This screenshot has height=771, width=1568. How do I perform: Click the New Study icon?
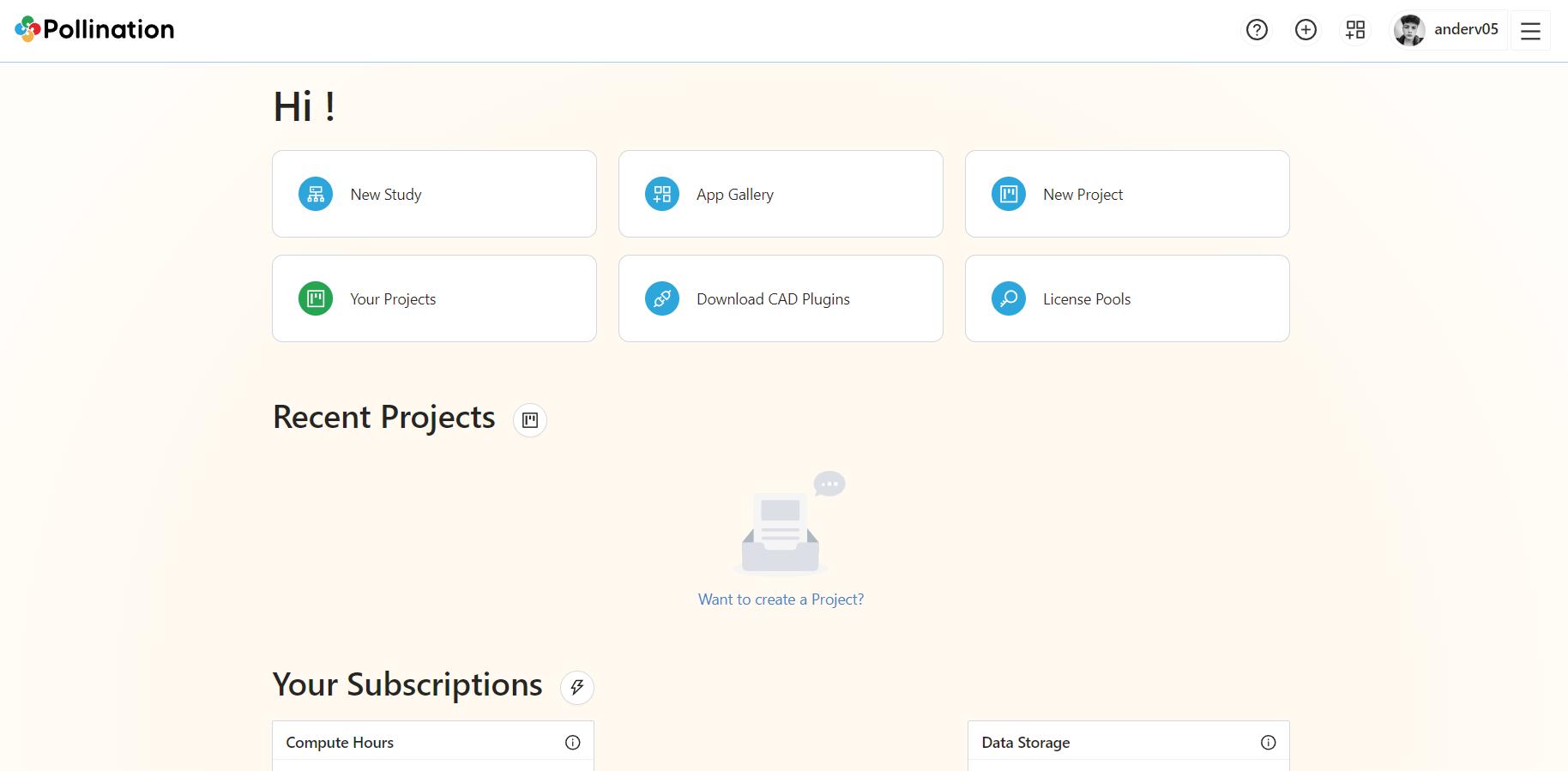(x=316, y=194)
